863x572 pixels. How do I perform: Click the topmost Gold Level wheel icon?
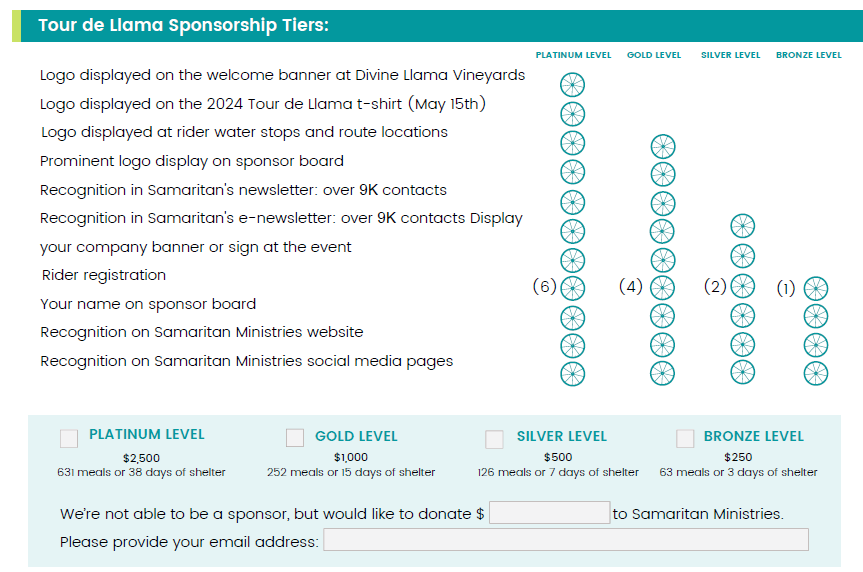(x=662, y=147)
